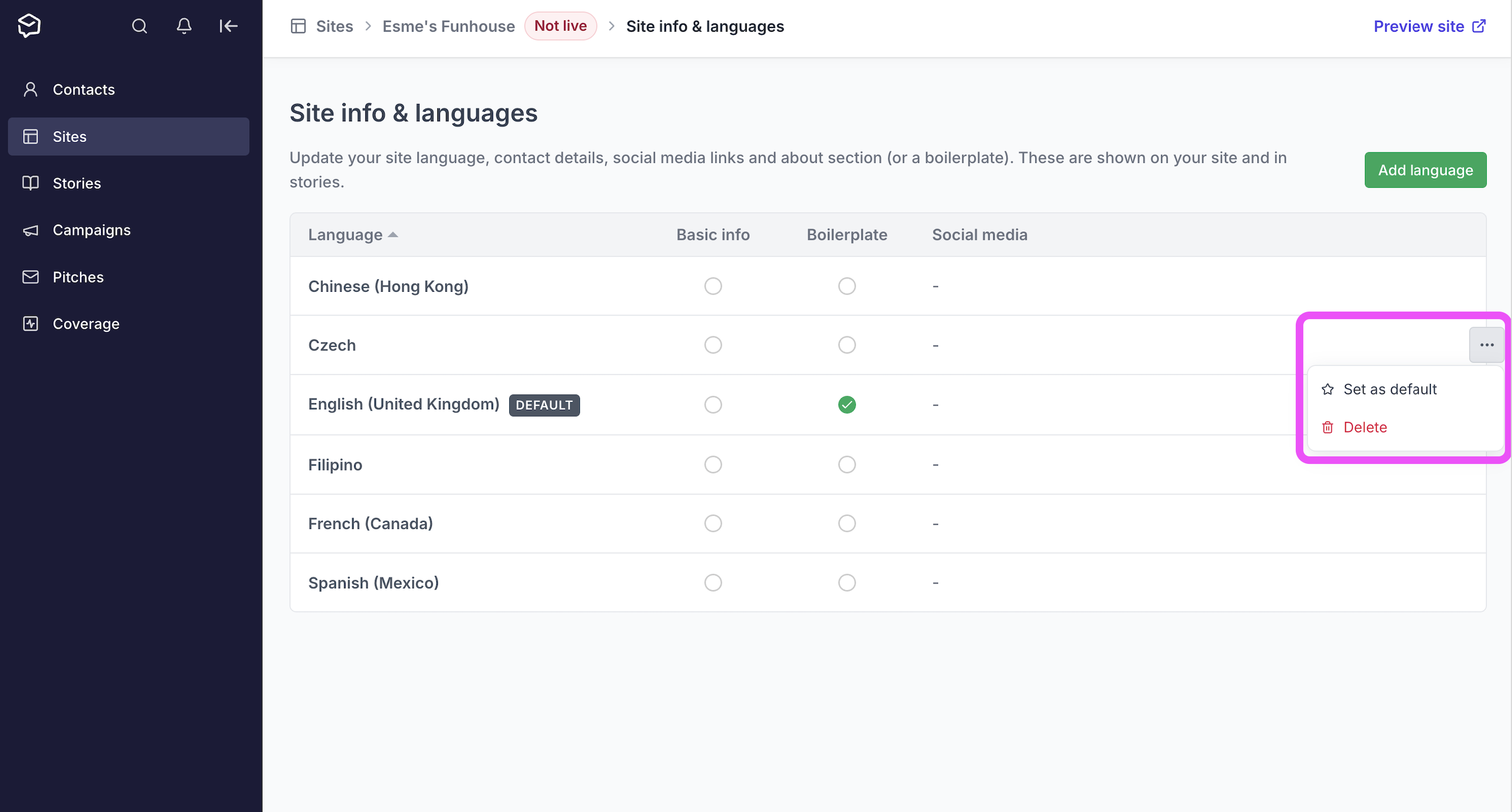
Task: Click Basic info circle for English (United Kingdom)
Action: click(x=713, y=405)
